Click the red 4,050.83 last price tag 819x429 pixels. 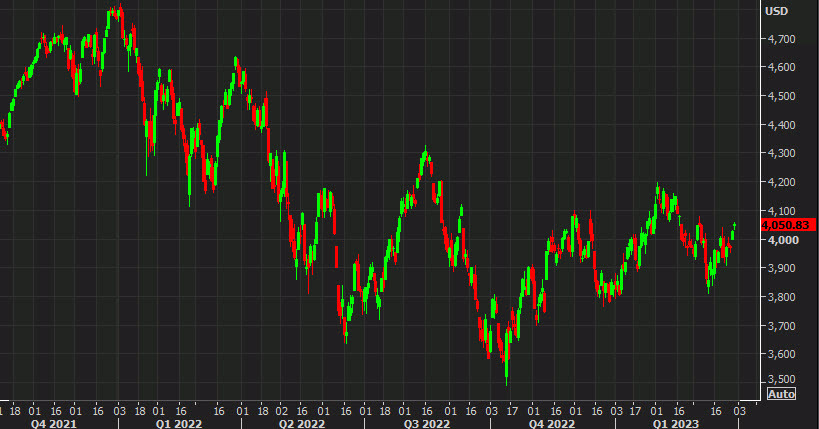(788, 225)
